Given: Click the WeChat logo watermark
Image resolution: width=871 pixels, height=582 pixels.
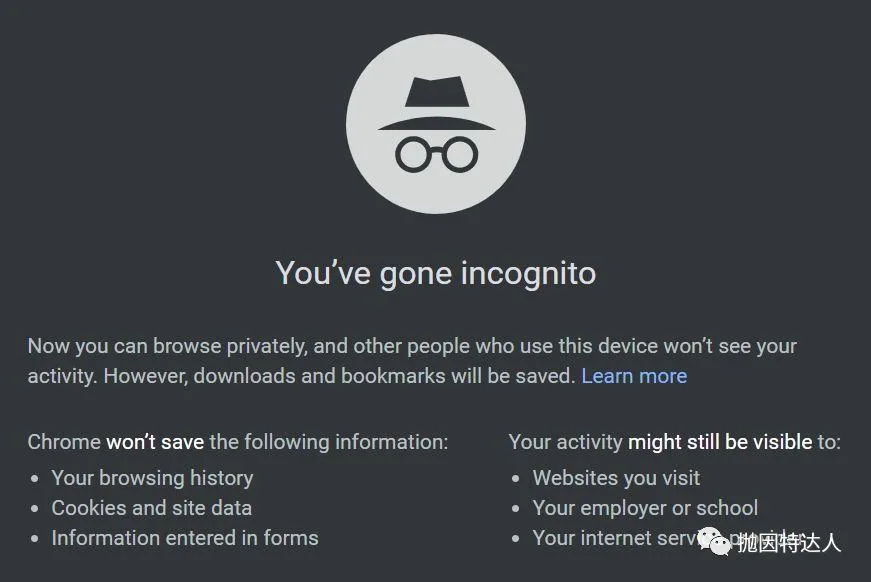Looking at the screenshot, I should coord(715,541).
